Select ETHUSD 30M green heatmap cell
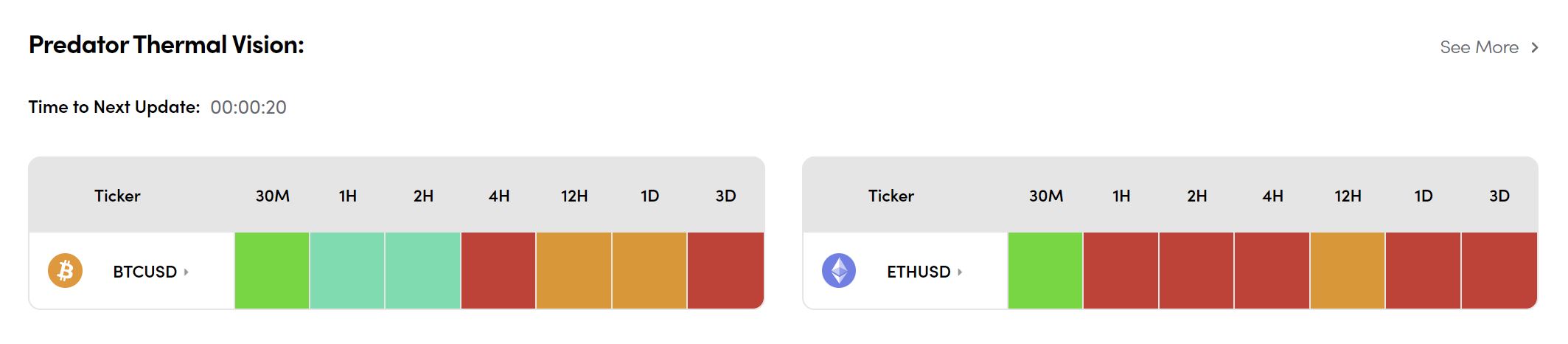The height and width of the screenshot is (344, 1568). click(1045, 270)
